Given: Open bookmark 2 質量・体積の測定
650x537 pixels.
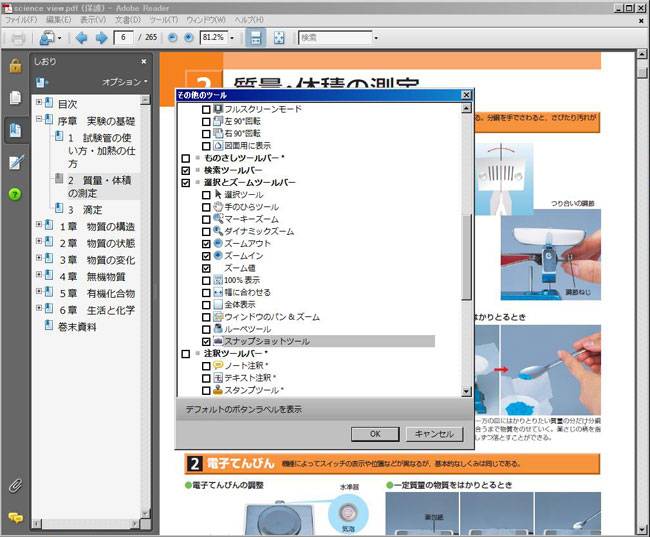Looking at the screenshot, I should (x=99, y=187).
